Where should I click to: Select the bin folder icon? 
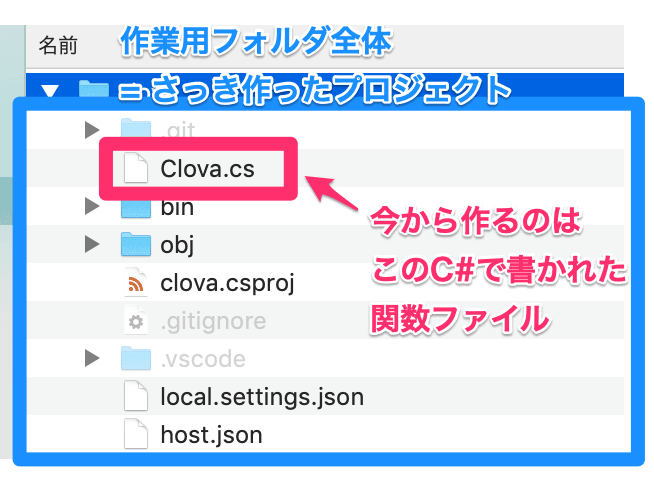point(135,209)
